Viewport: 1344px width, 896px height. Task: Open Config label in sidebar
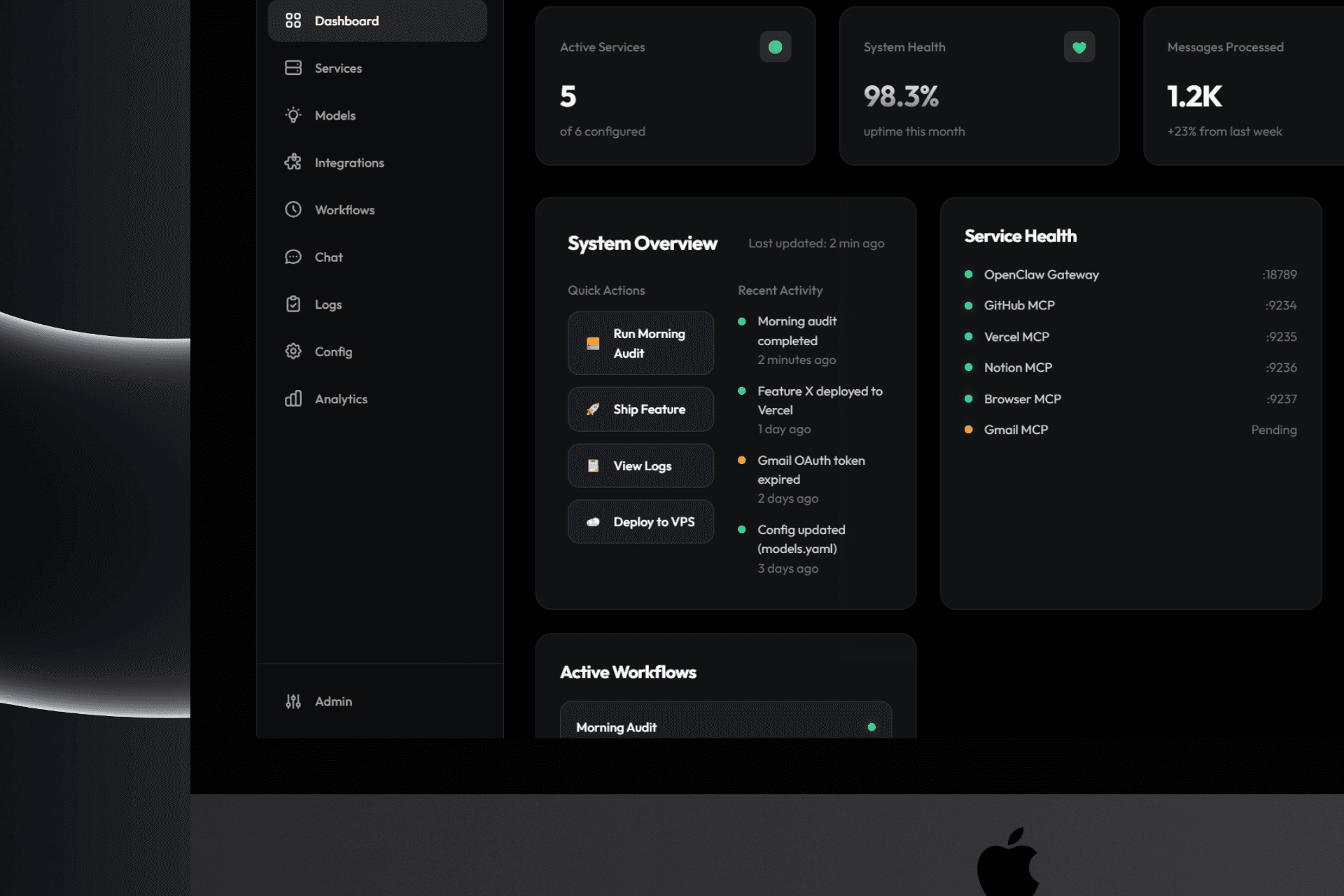(x=333, y=352)
